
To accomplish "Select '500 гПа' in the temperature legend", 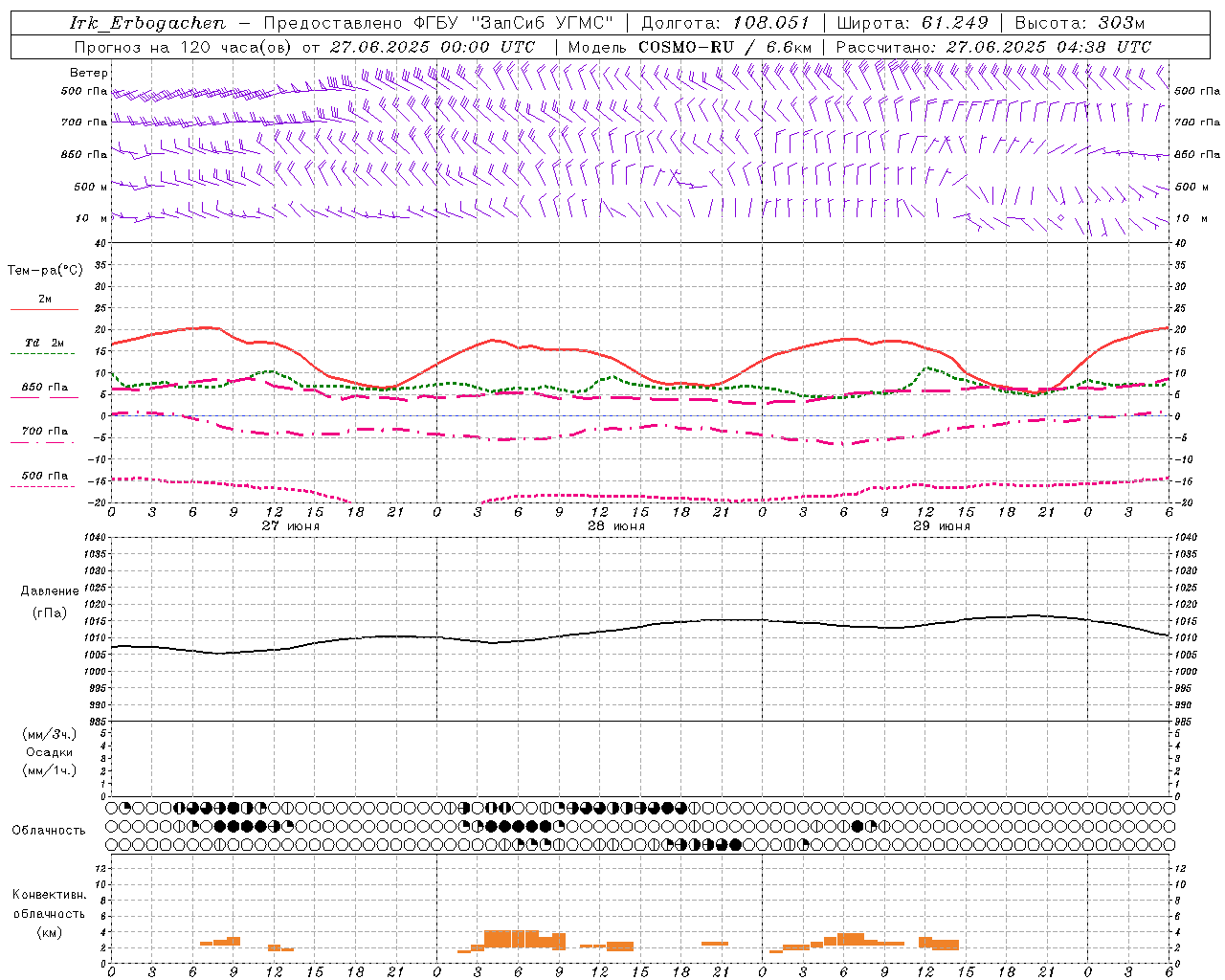I will [x=44, y=476].
